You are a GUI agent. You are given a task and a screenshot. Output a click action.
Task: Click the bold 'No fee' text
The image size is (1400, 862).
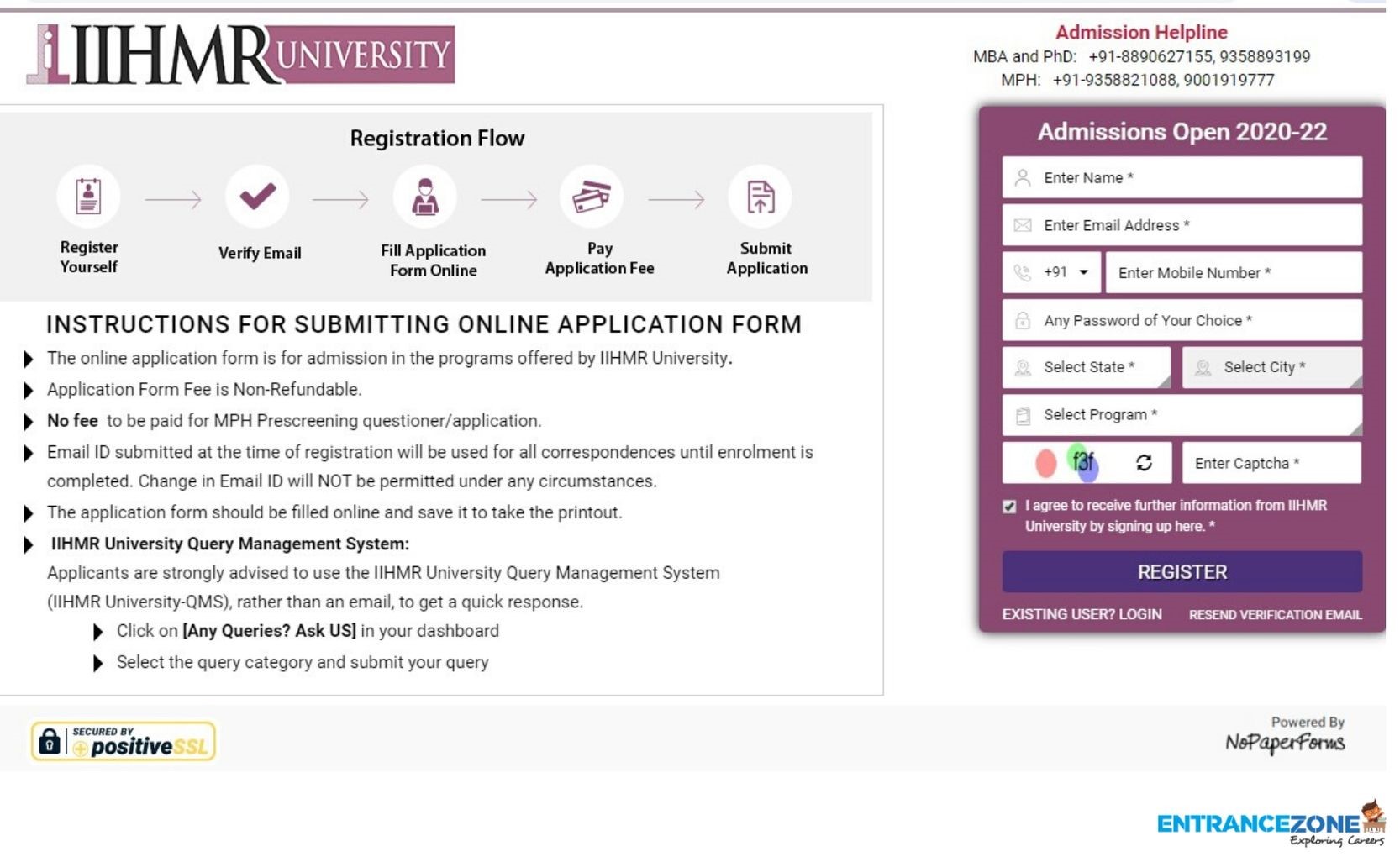click(72, 421)
